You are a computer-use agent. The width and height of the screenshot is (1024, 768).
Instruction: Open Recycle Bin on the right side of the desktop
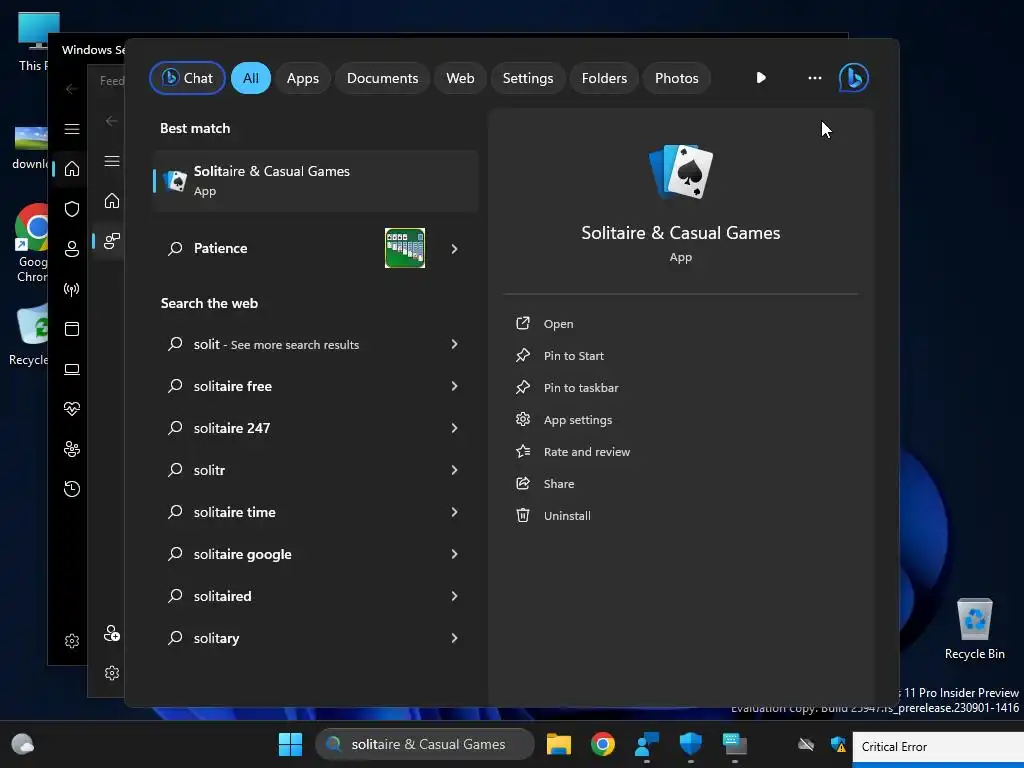coord(974,628)
